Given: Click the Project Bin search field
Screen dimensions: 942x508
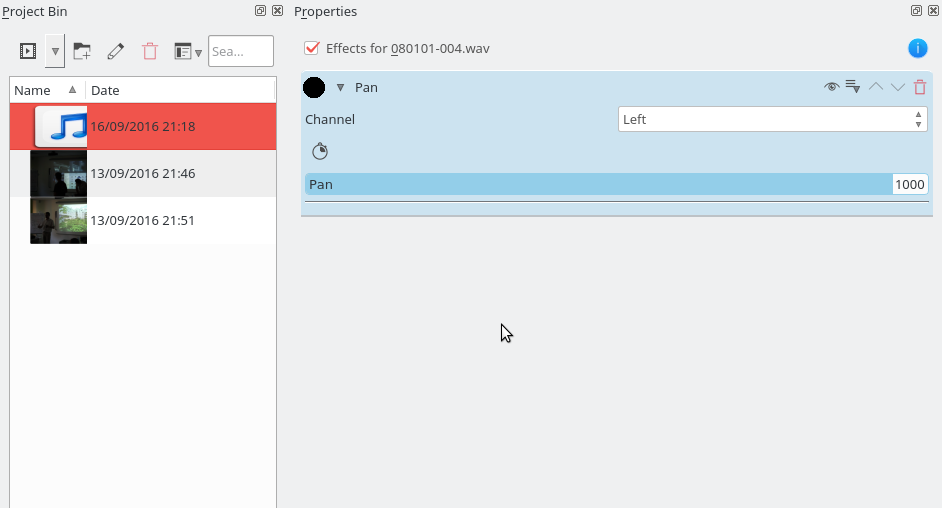Looking at the screenshot, I should point(241,51).
